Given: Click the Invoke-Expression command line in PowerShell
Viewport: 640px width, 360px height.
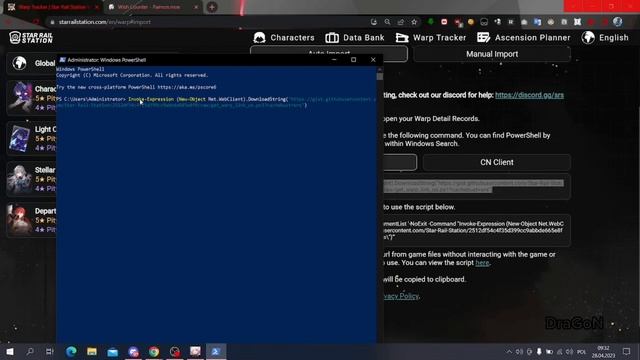Looking at the screenshot, I should click(216, 102).
